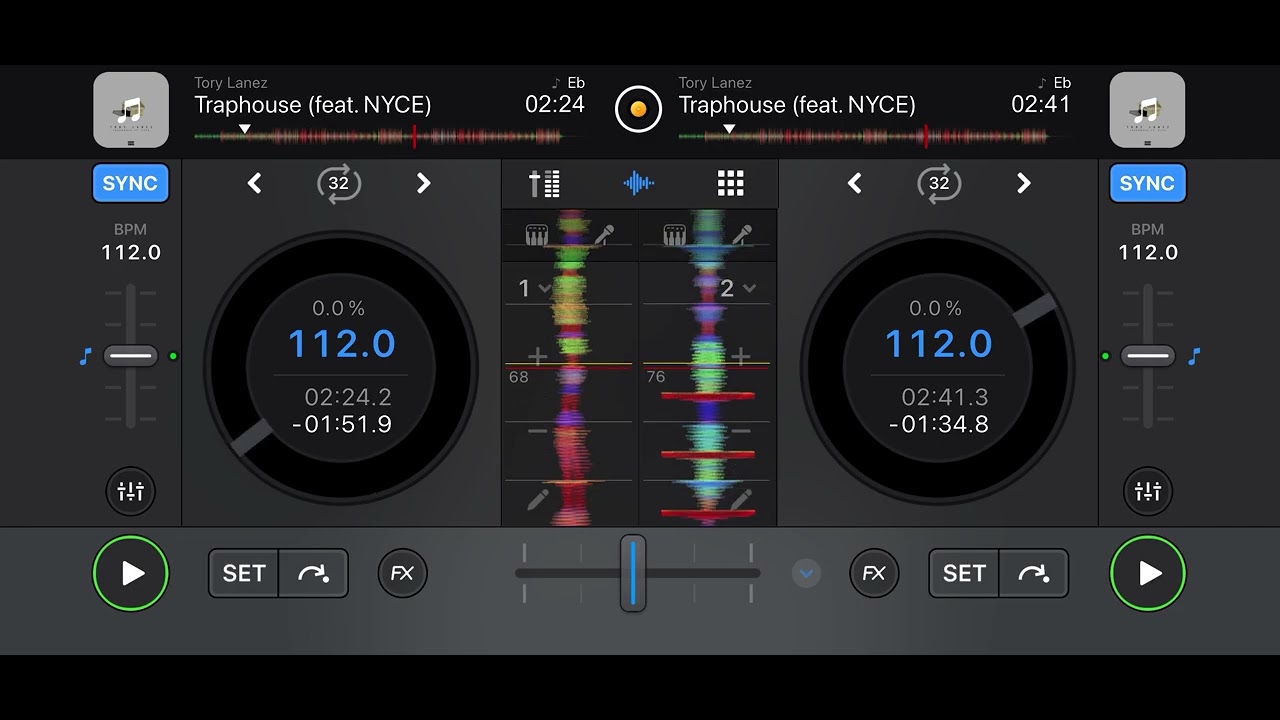Zoom out deck 2 waveform with minus
The image size is (1280, 720).
pyautogui.click(x=741, y=431)
